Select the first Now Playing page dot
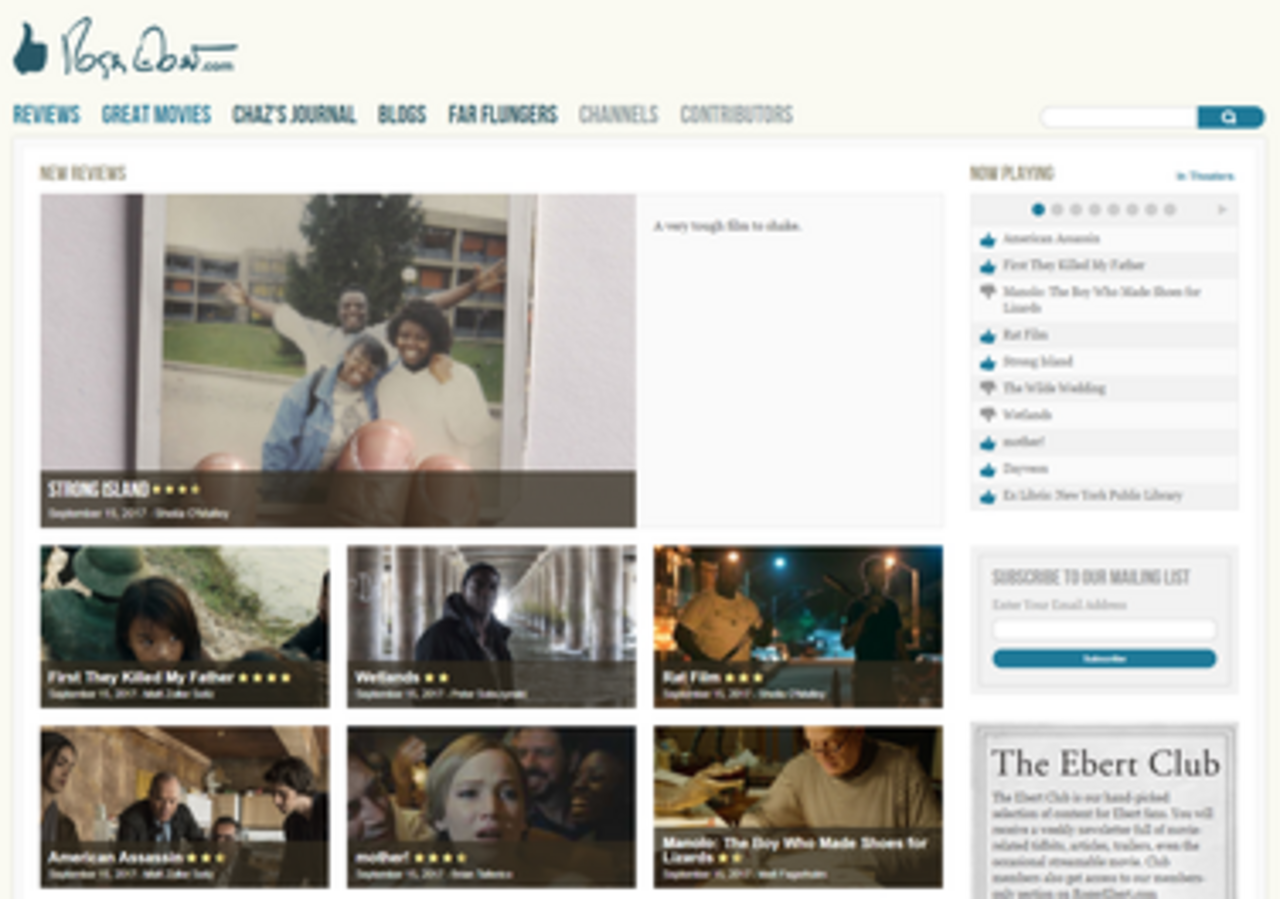Screen dimensions: 1280x899 pos(1038,210)
